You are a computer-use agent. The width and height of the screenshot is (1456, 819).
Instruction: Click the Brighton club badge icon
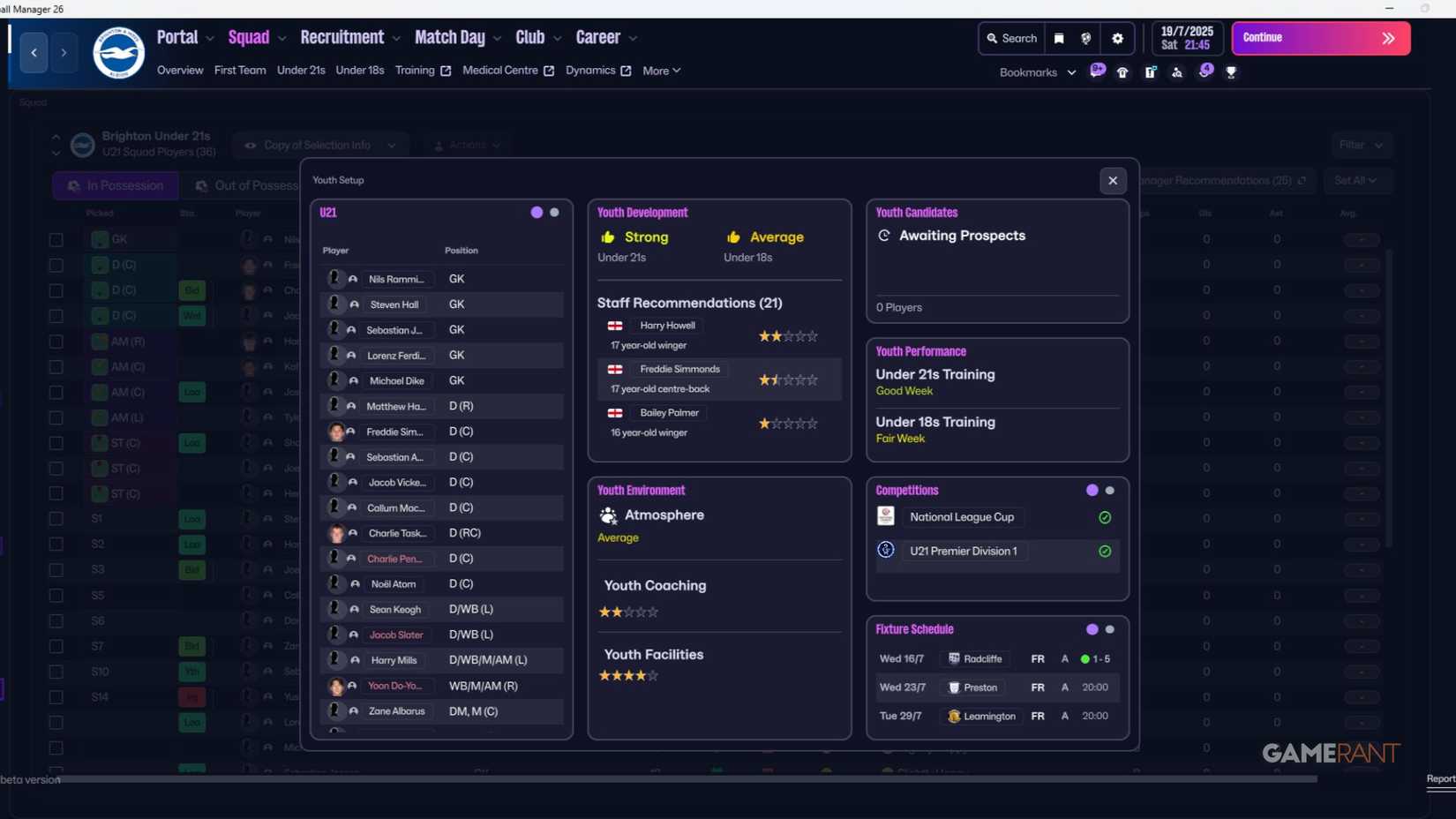[118, 53]
